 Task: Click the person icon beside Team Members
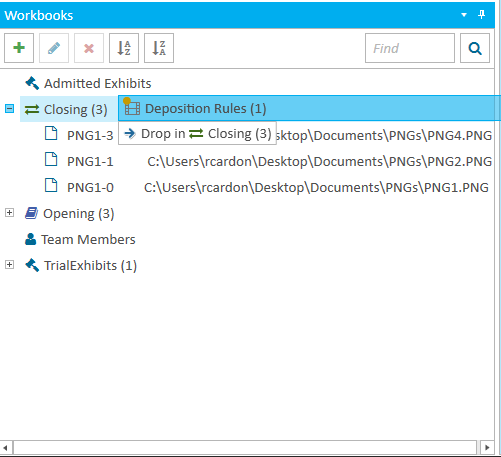click(31, 239)
